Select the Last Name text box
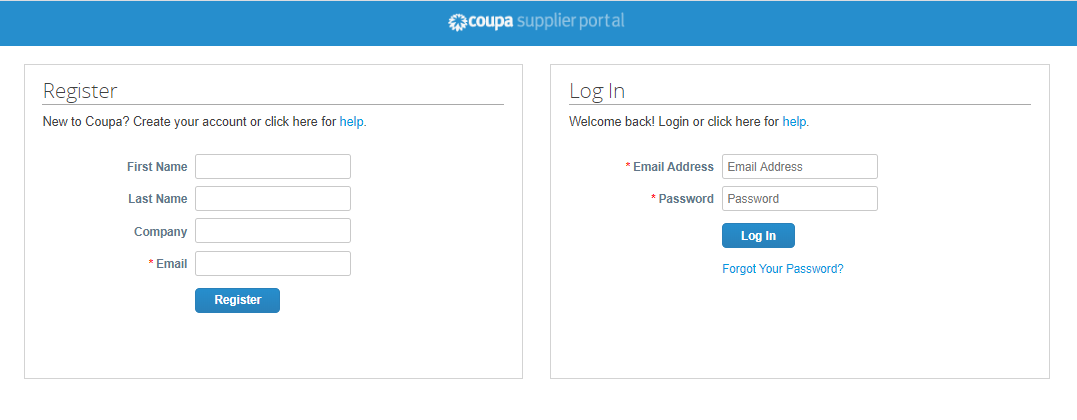 [273, 199]
